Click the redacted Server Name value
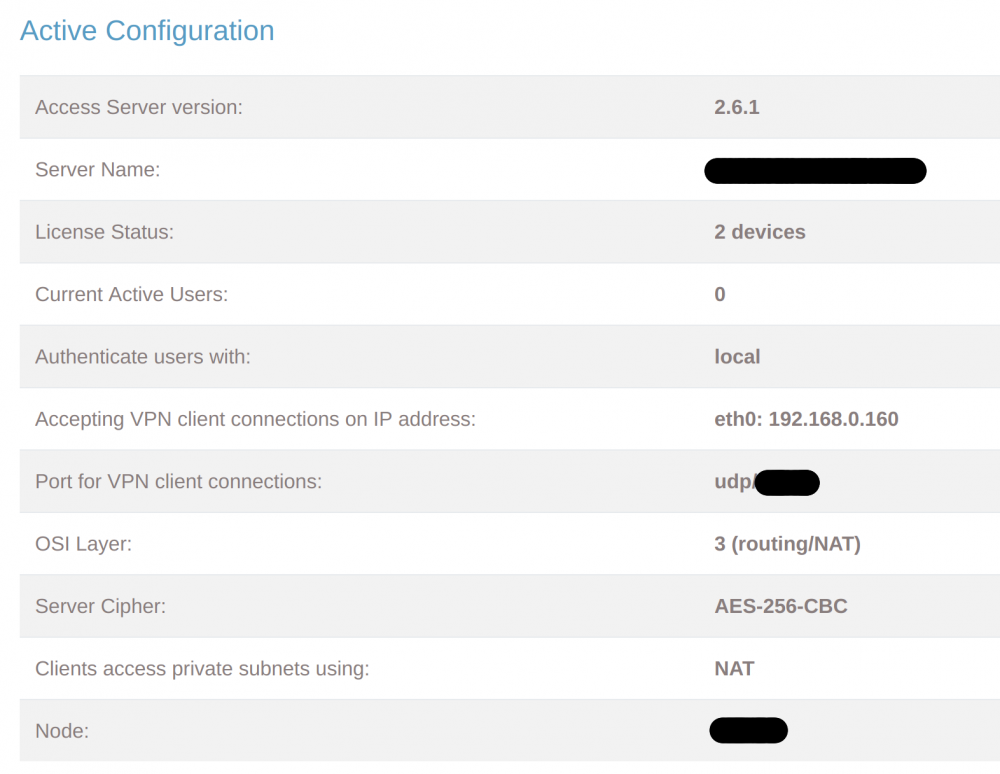 815,171
